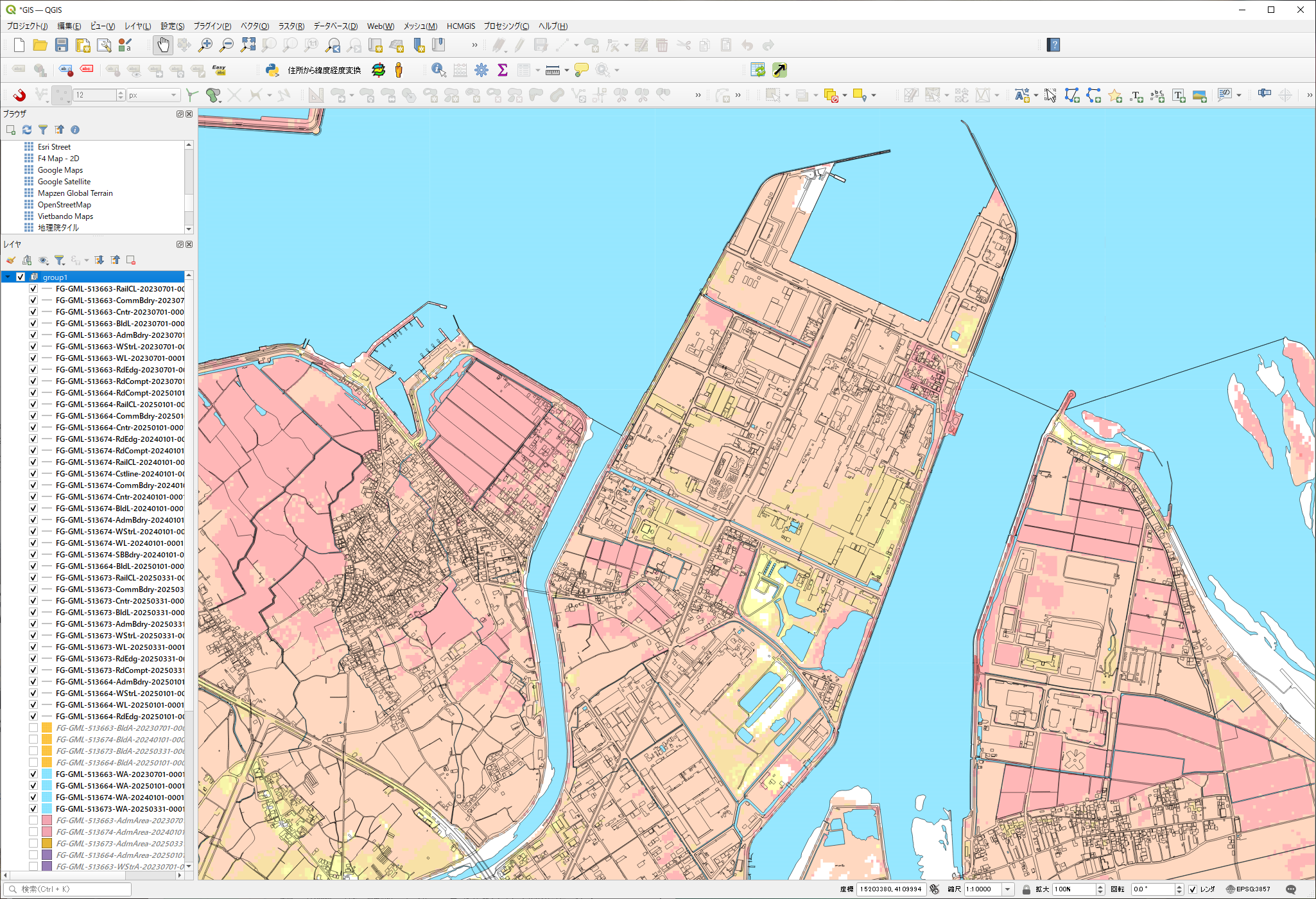Open the layer styling paintbrush icon
Screen dimensions: 1316x899
click(11, 260)
